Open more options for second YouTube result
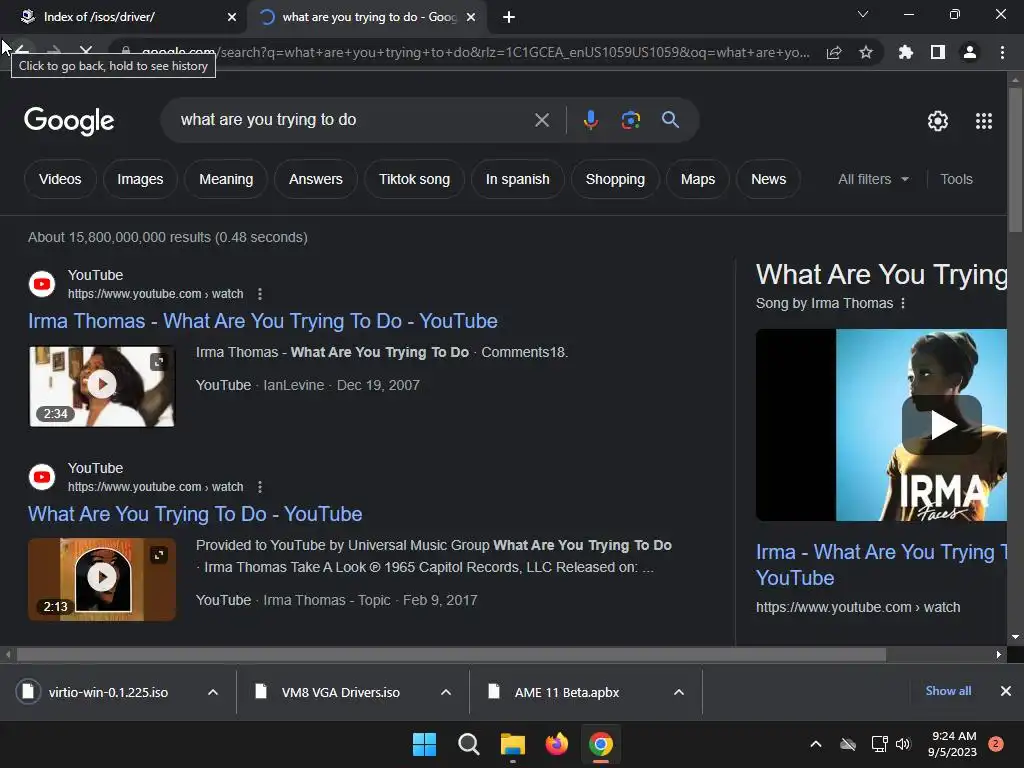The width and height of the screenshot is (1024, 768). pyautogui.click(x=260, y=487)
